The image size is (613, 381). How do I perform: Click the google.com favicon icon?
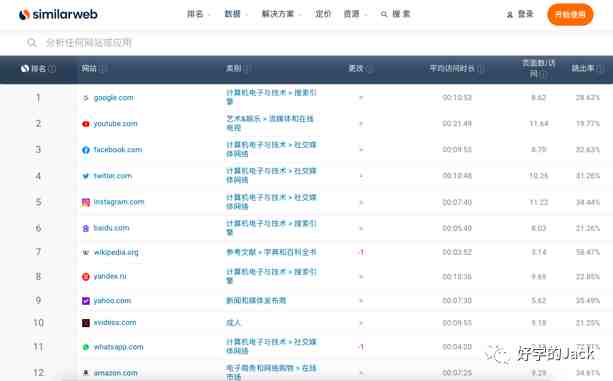tap(86, 98)
